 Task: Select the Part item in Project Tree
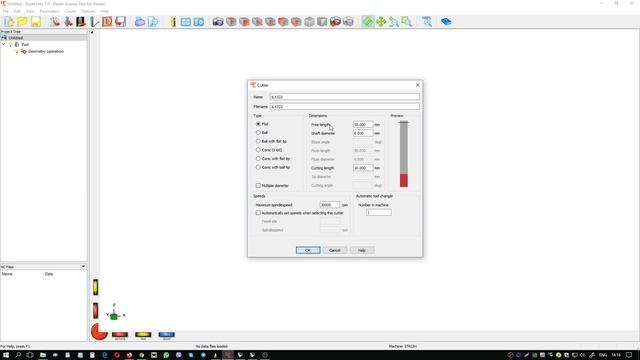coord(25,44)
